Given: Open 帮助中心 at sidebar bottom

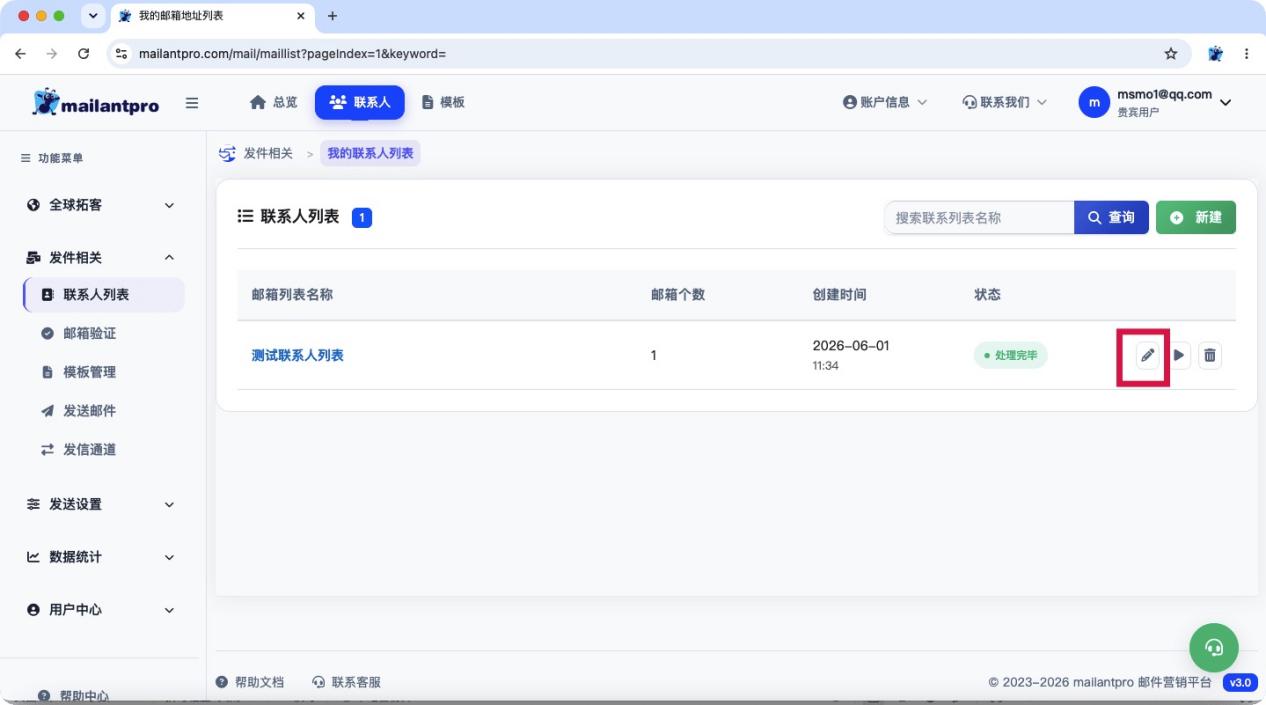Looking at the screenshot, I should [74, 695].
